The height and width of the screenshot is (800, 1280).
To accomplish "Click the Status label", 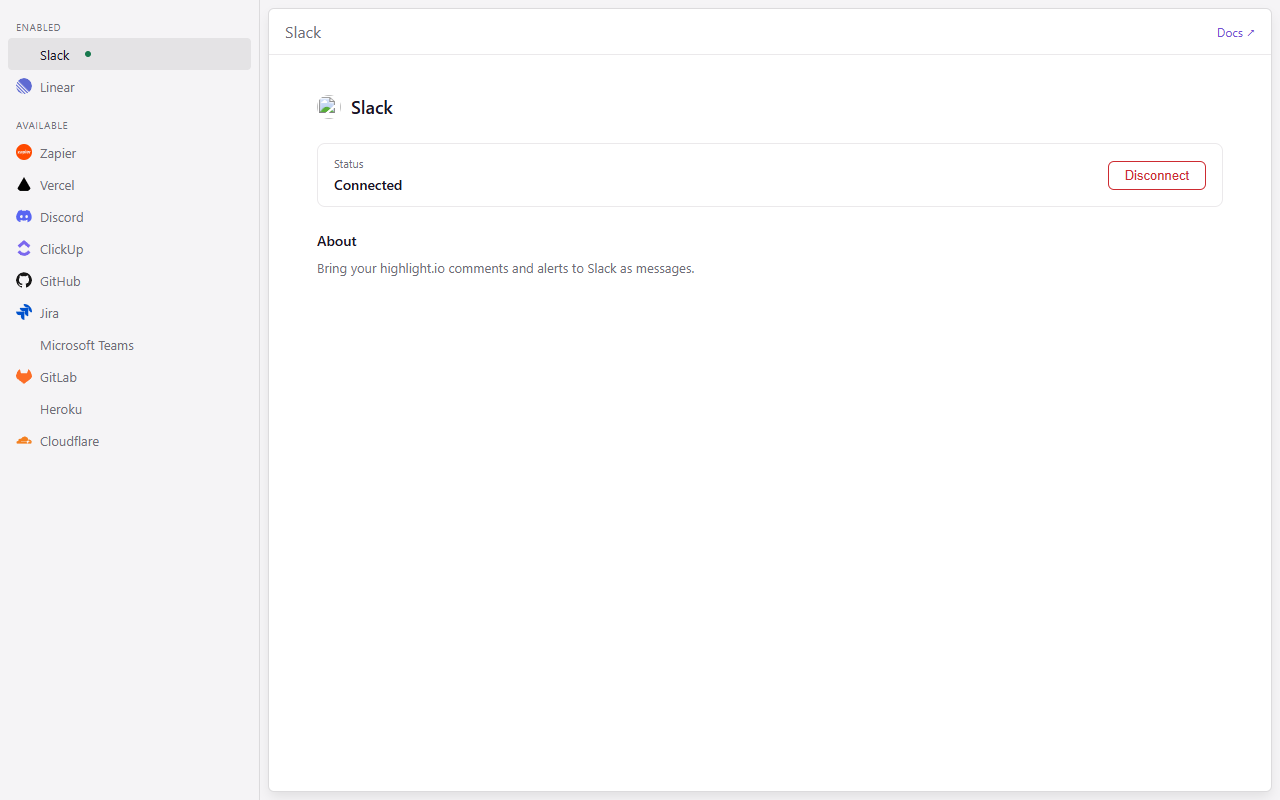I will pos(349,164).
